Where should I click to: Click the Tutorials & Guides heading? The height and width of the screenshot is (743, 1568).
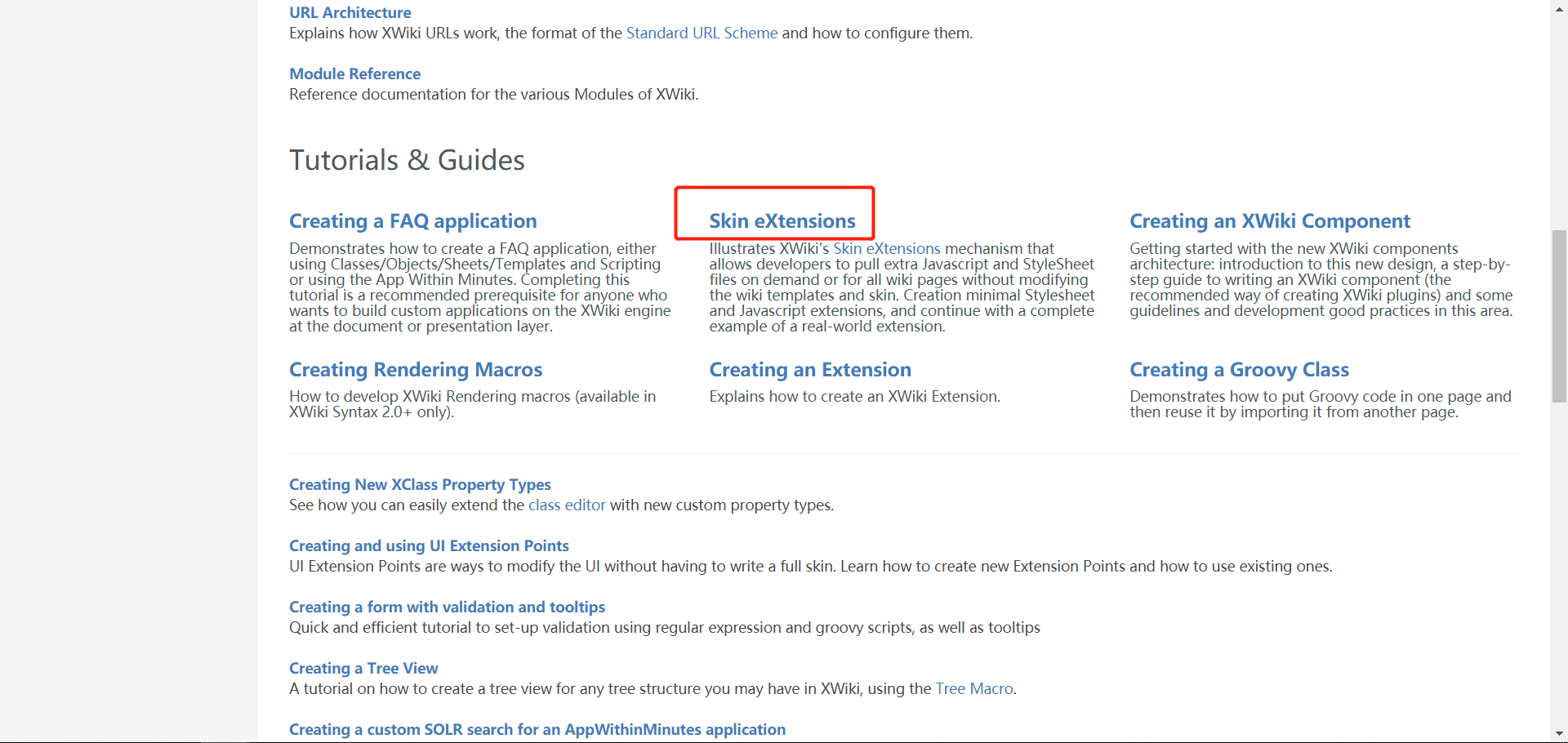coord(407,160)
